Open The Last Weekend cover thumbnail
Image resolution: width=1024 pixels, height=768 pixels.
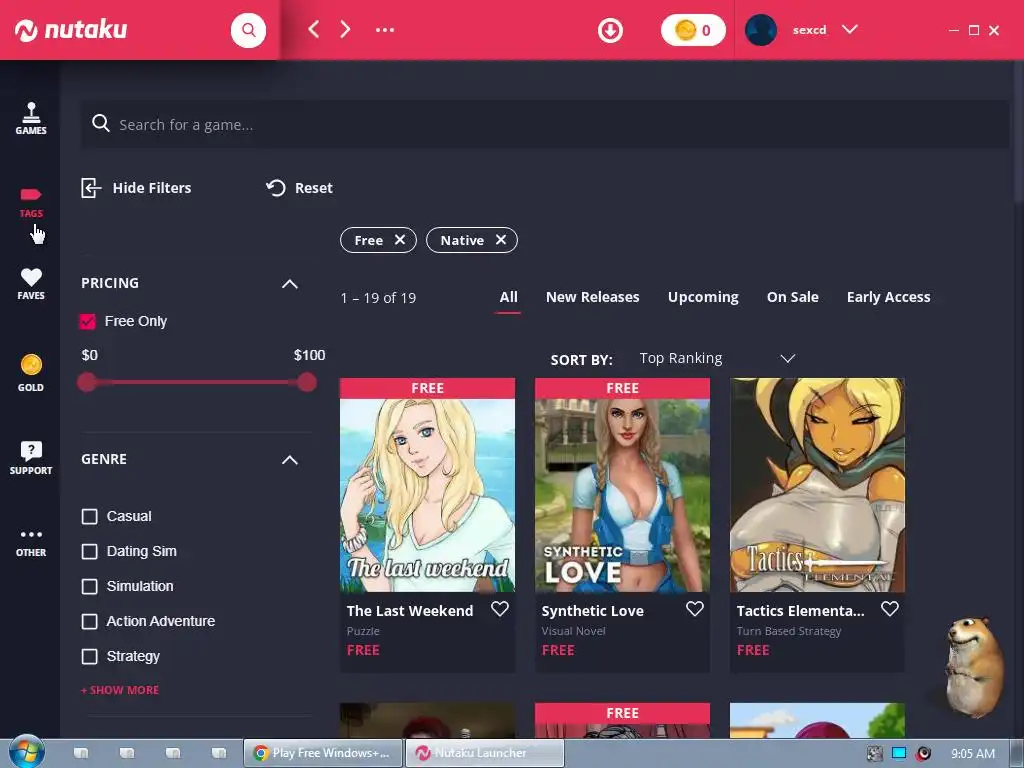427,485
